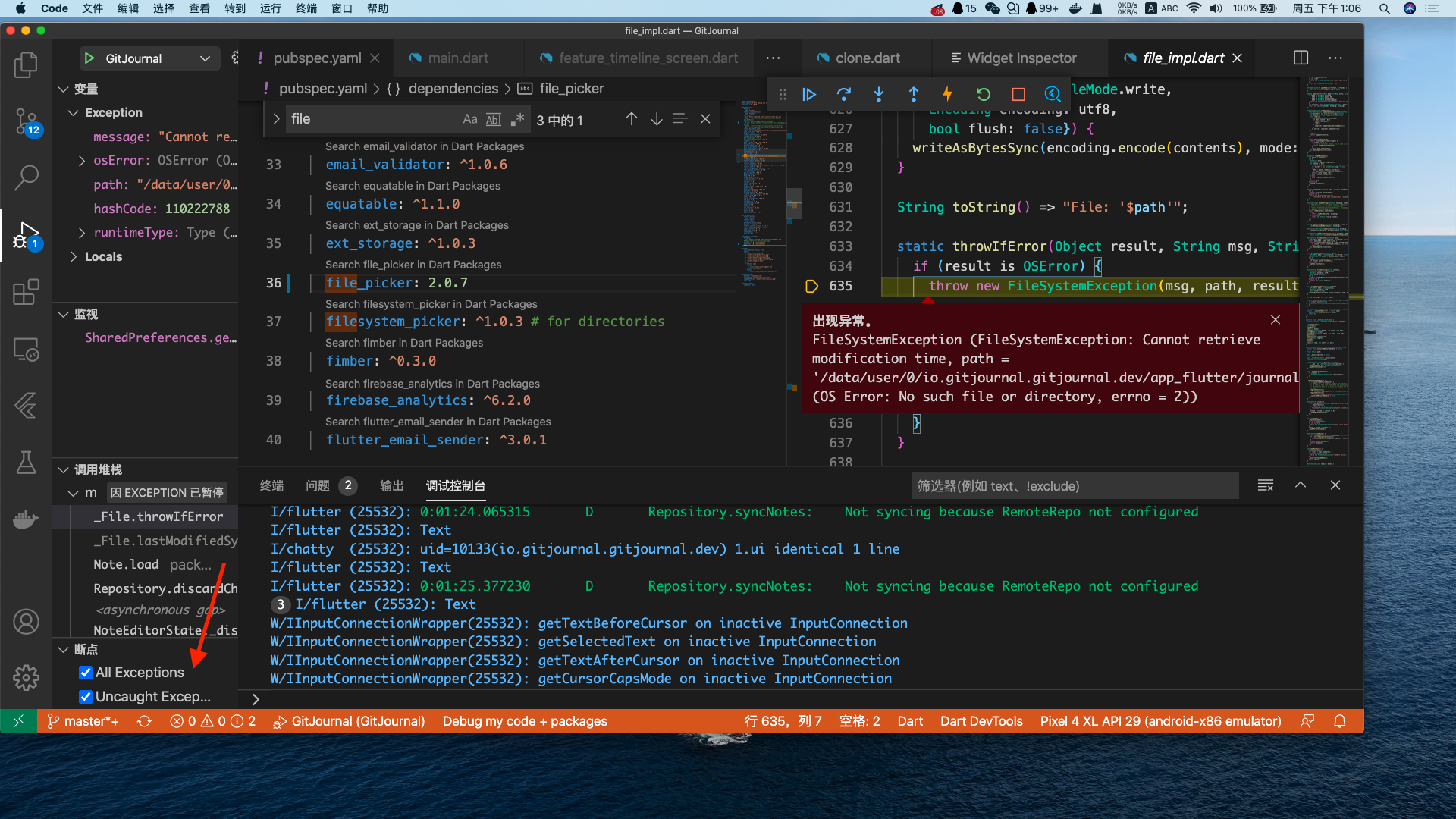Open Dart DevTools from the status bar
This screenshot has height=819, width=1456.
pyautogui.click(x=981, y=721)
